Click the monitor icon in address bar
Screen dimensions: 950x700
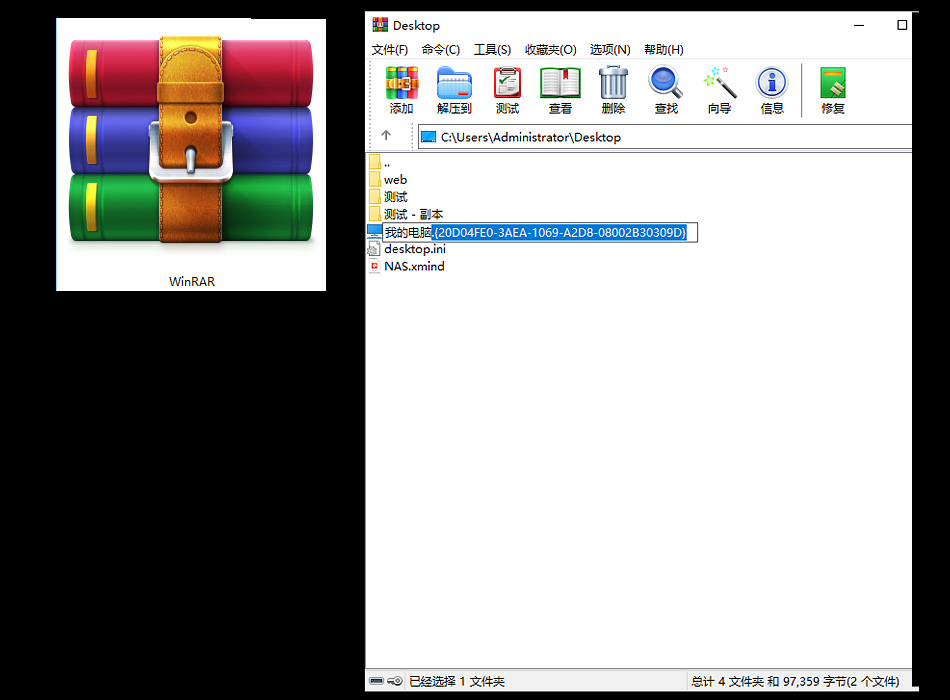click(x=428, y=137)
